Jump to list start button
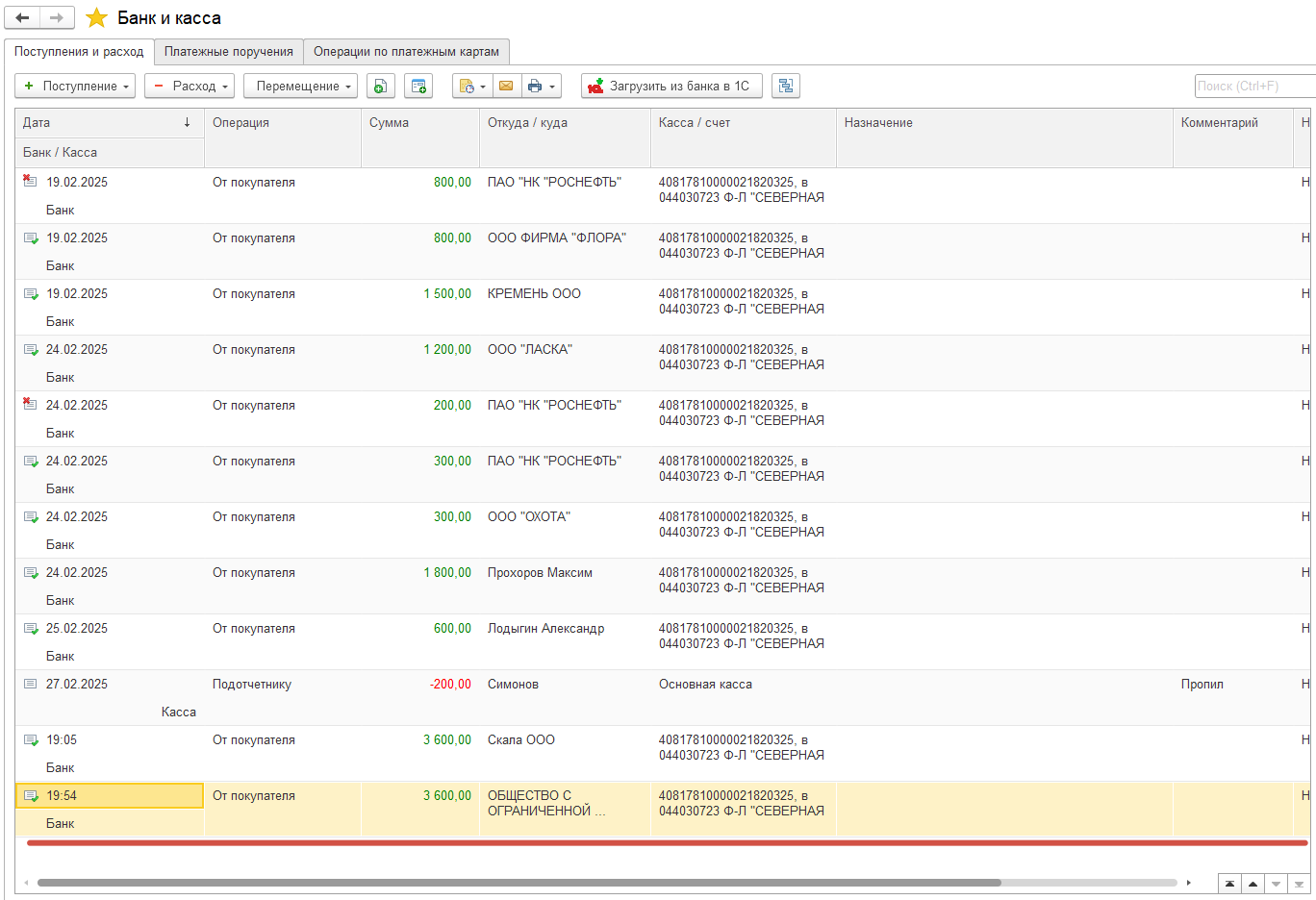Viewport: 1316px width, 900px height. (x=1229, y=884)
